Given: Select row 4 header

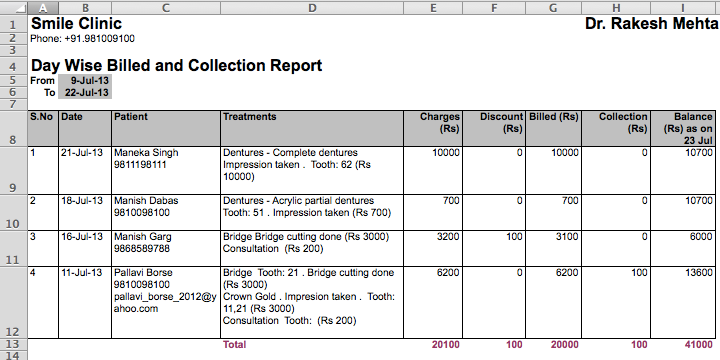Looking at the screenshot, I should 14,65.
